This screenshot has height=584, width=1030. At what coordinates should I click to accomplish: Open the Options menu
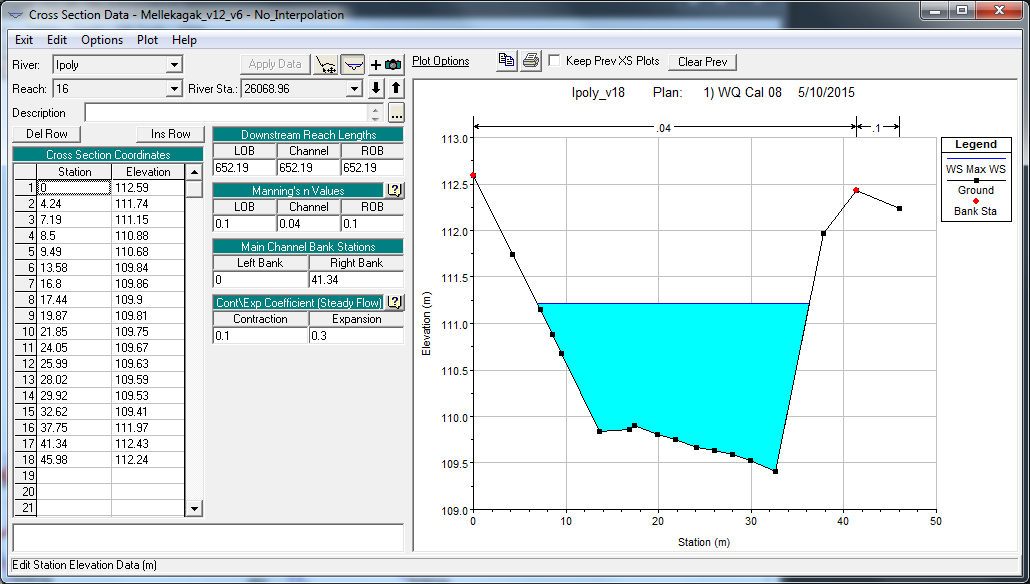point(102,40)
